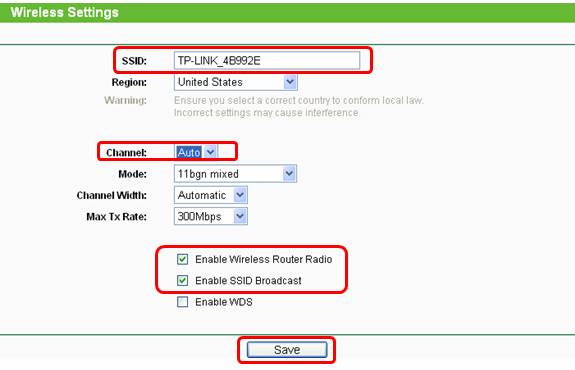Click the Save button
Viewport: 575px width, 370px height.
pyautogui.click(x=287, y=350)
